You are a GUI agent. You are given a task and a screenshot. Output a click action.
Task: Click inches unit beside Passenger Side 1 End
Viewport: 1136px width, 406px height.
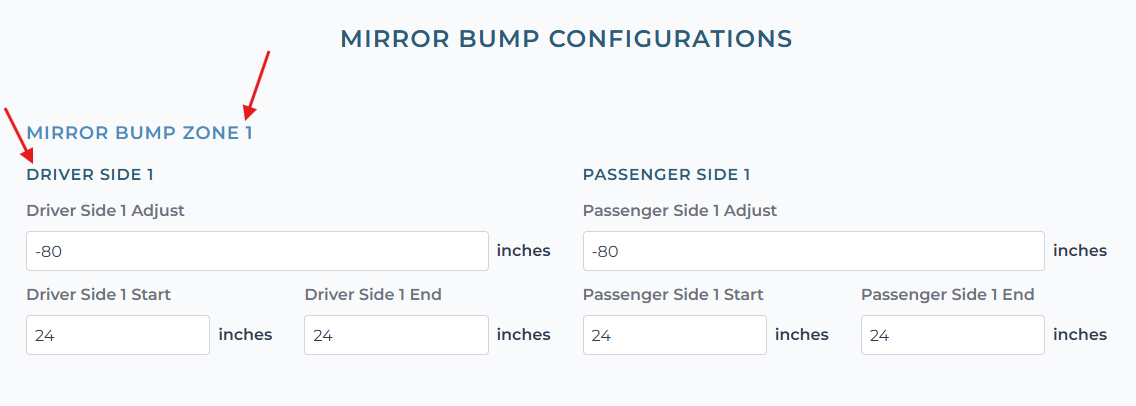click(x=1080, y=335)
